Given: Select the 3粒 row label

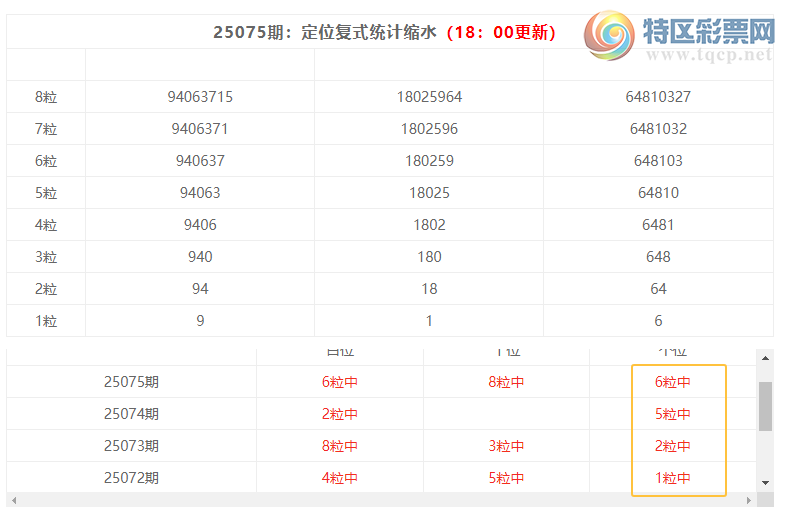Looking at the screenshot, I should (46, 257).
